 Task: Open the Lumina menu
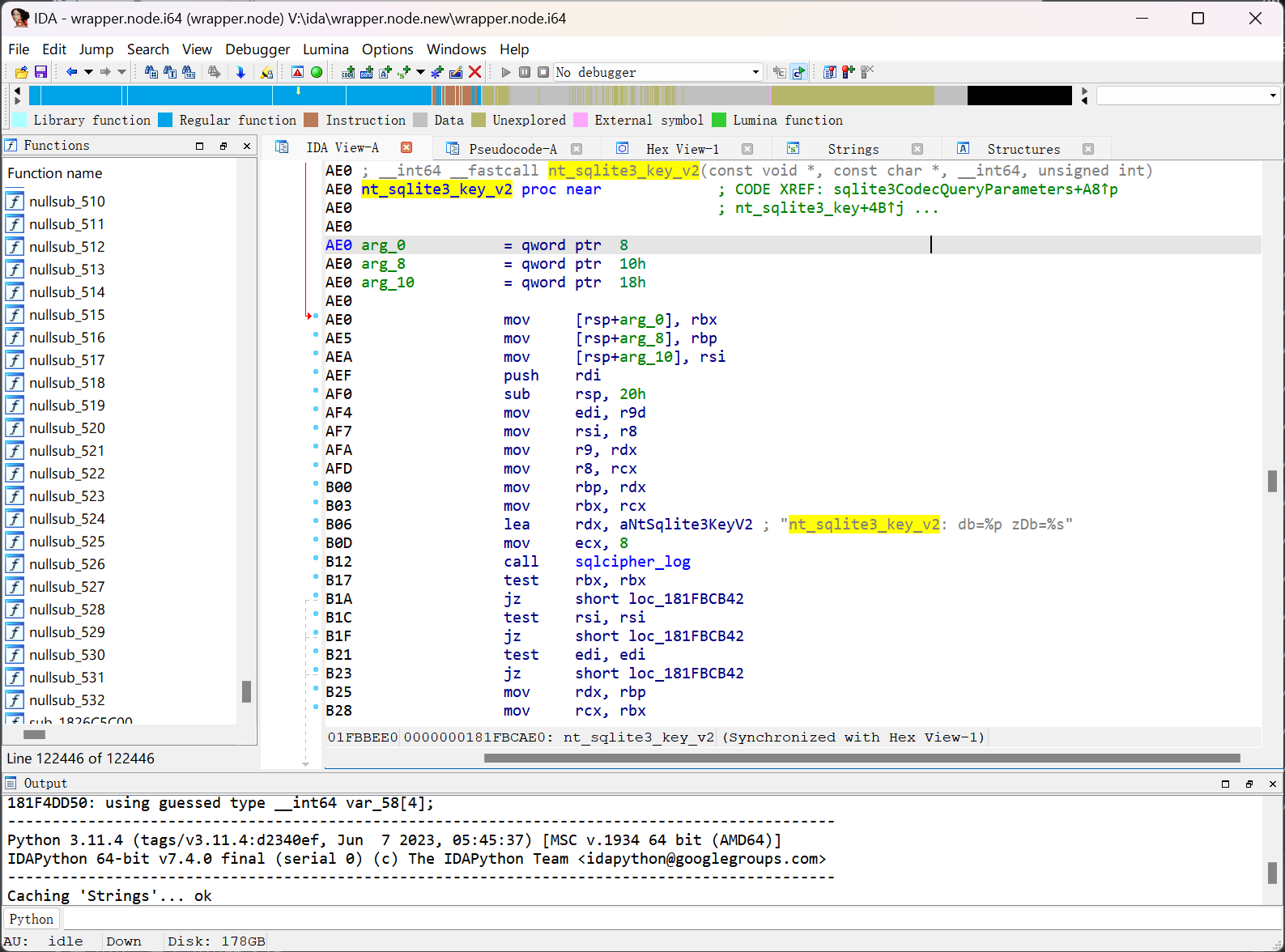[326, 49]
